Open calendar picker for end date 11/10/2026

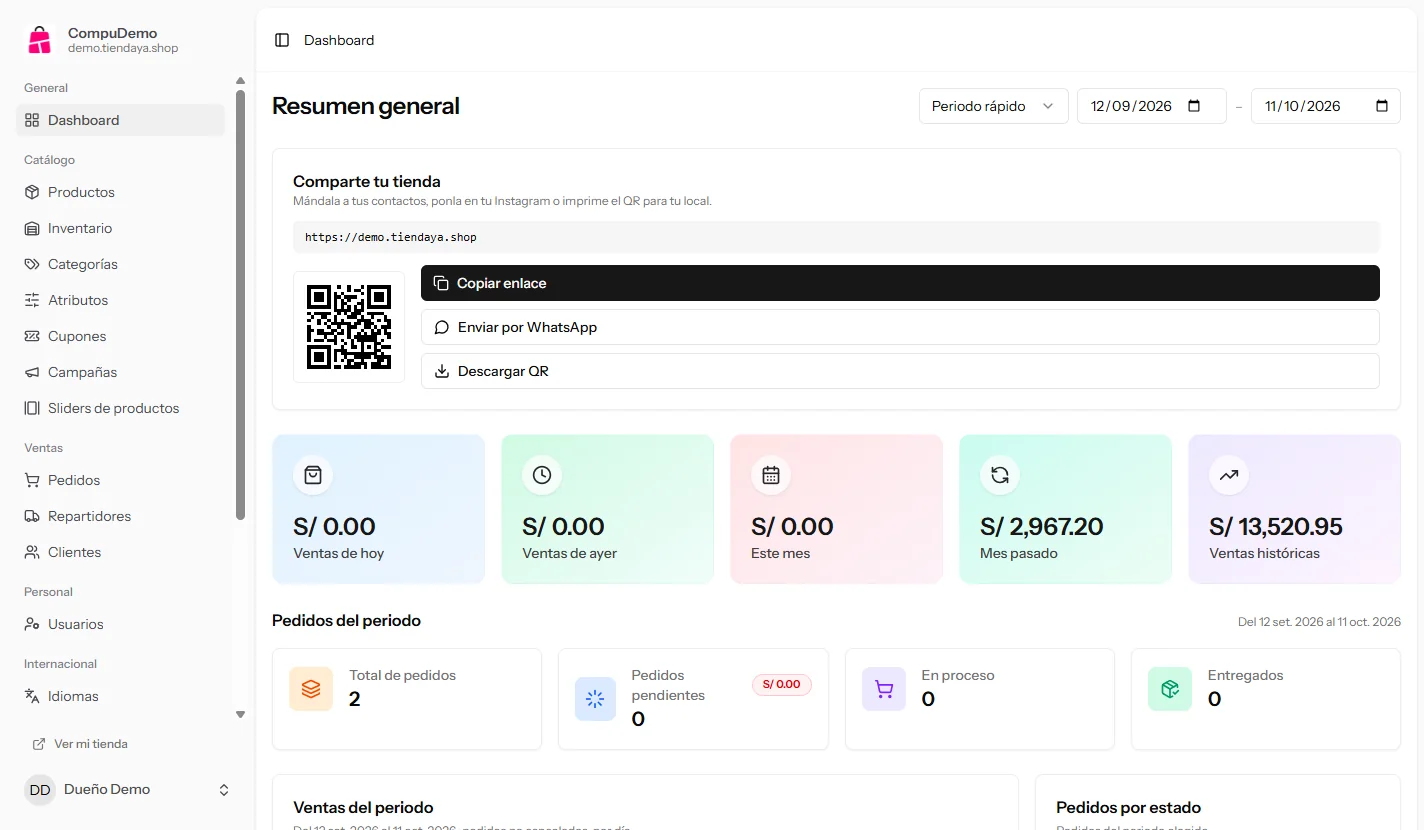click(1382, 106)
